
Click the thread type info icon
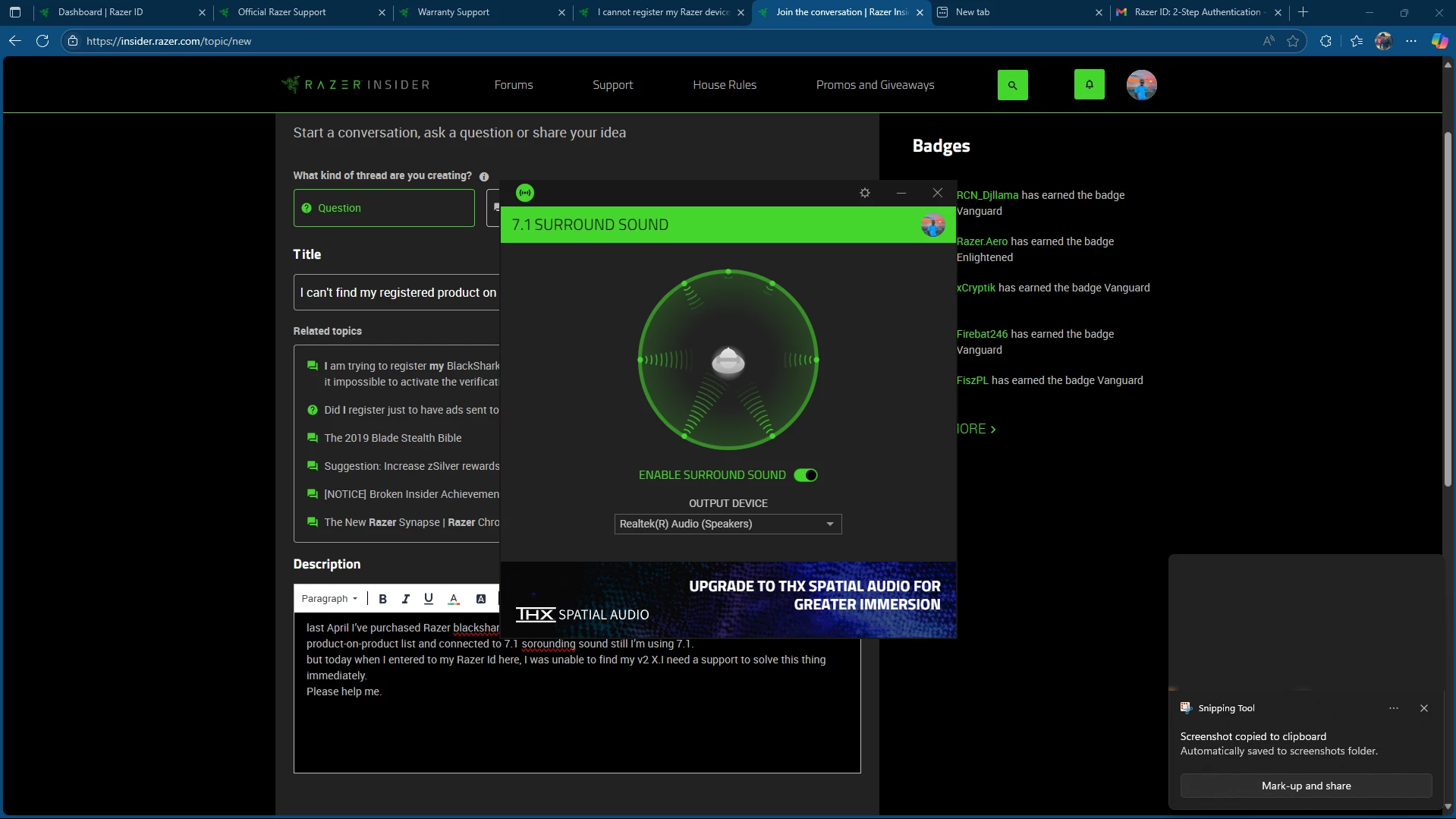pos(484,176)
